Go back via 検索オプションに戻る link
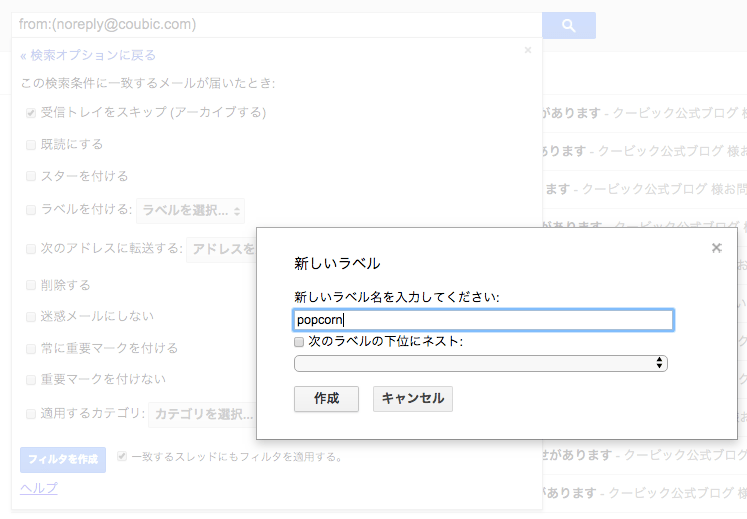 pyautogui.click(x=88, y=55)
